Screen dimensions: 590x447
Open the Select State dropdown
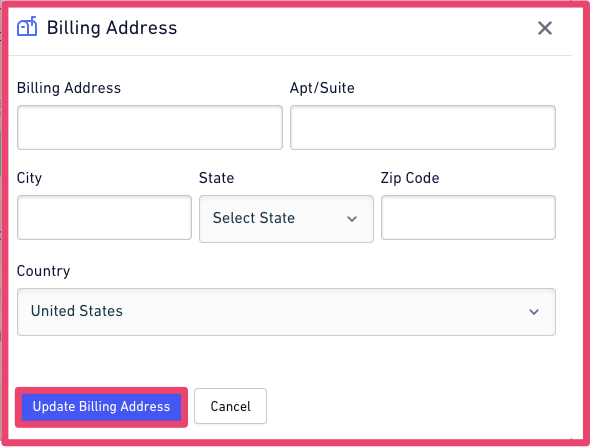(x=286, y=219)
